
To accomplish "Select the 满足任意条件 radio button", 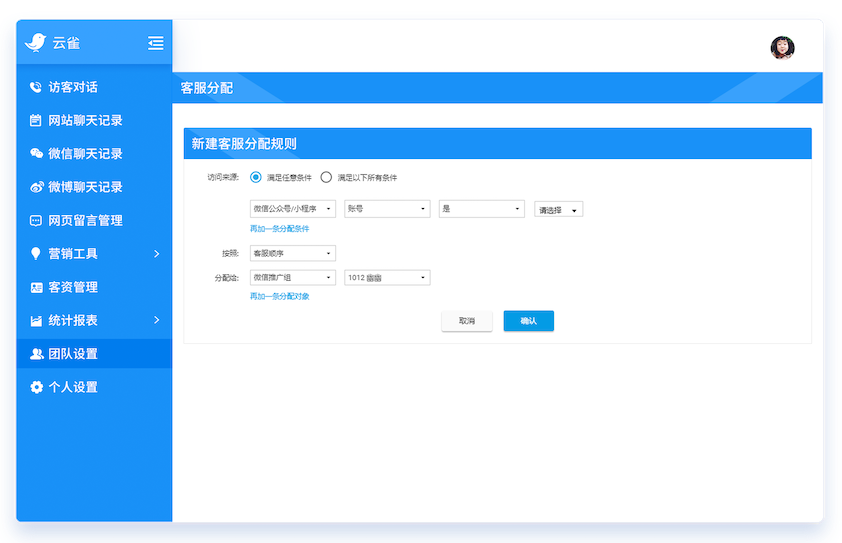I will (x=256, y=177).
